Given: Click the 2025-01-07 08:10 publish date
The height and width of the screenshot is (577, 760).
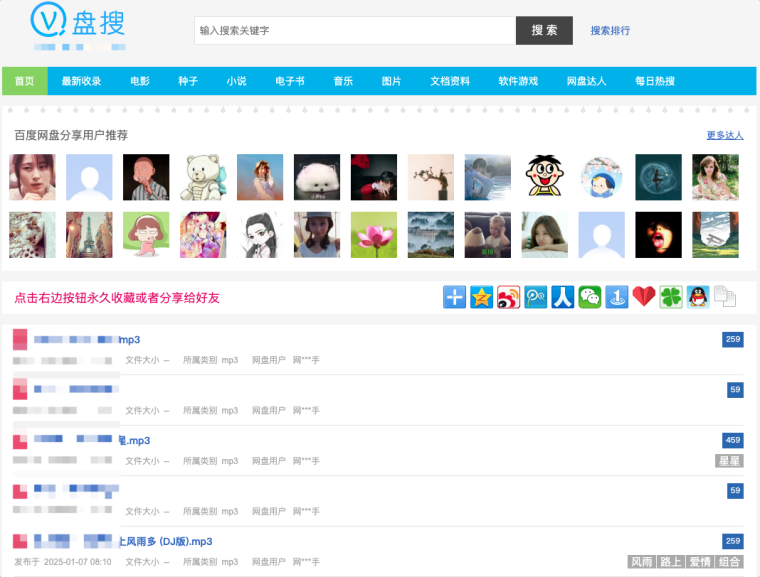Looking at the screenshot, I should coord(78,562).
